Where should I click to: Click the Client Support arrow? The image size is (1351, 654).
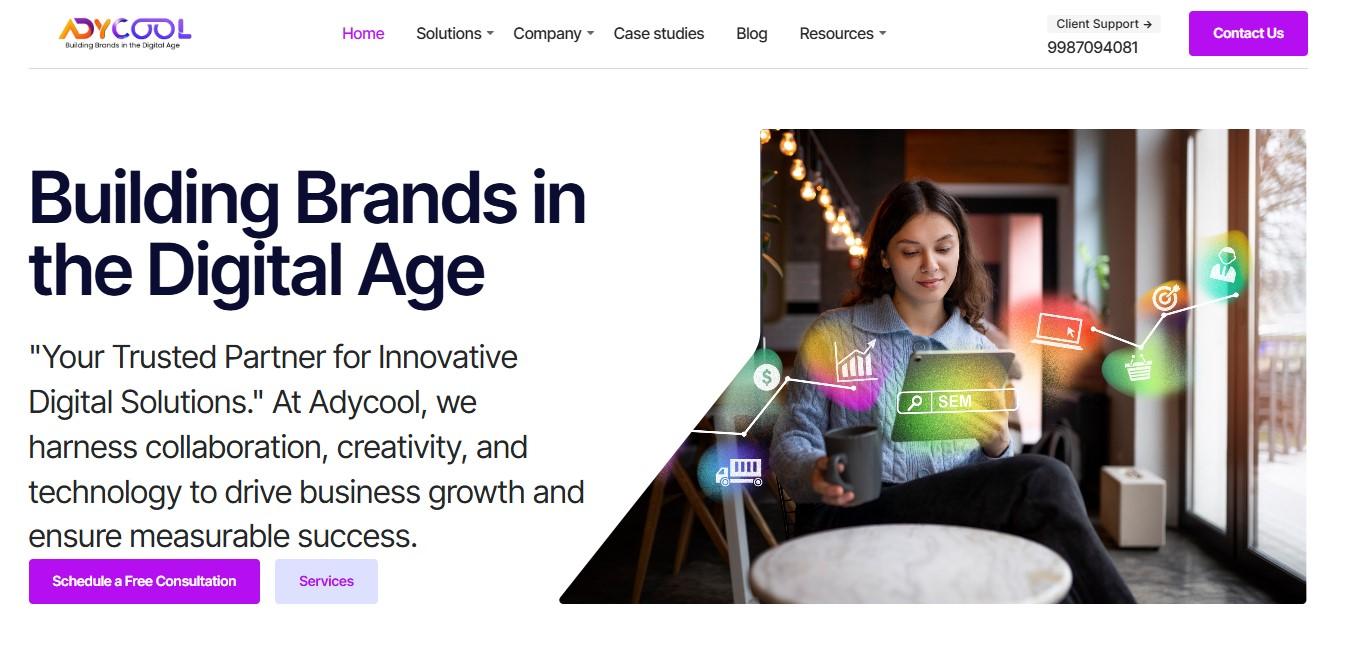coord(1147,24)
